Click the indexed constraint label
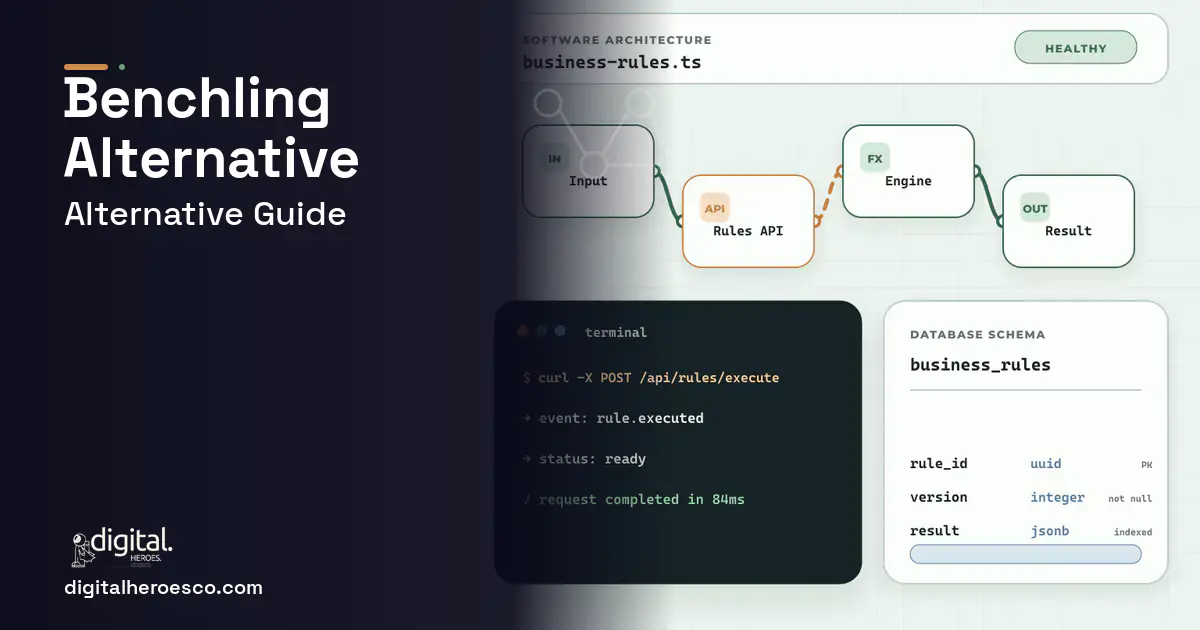The image size is (1200, 630). (x=1133, y=532)
